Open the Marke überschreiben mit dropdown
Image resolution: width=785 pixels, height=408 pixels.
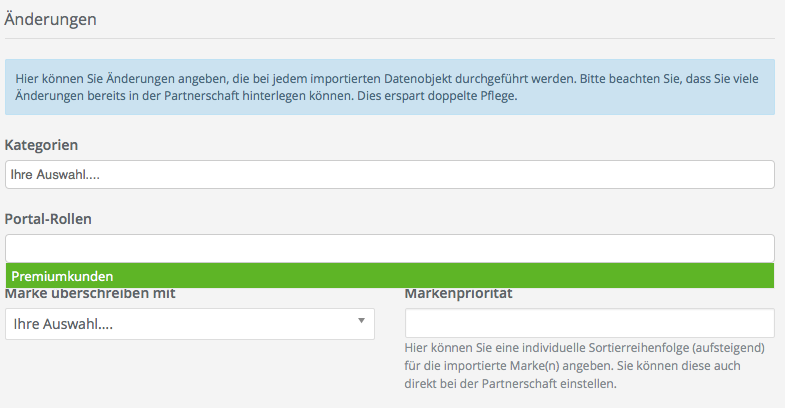tap(189, 324)
